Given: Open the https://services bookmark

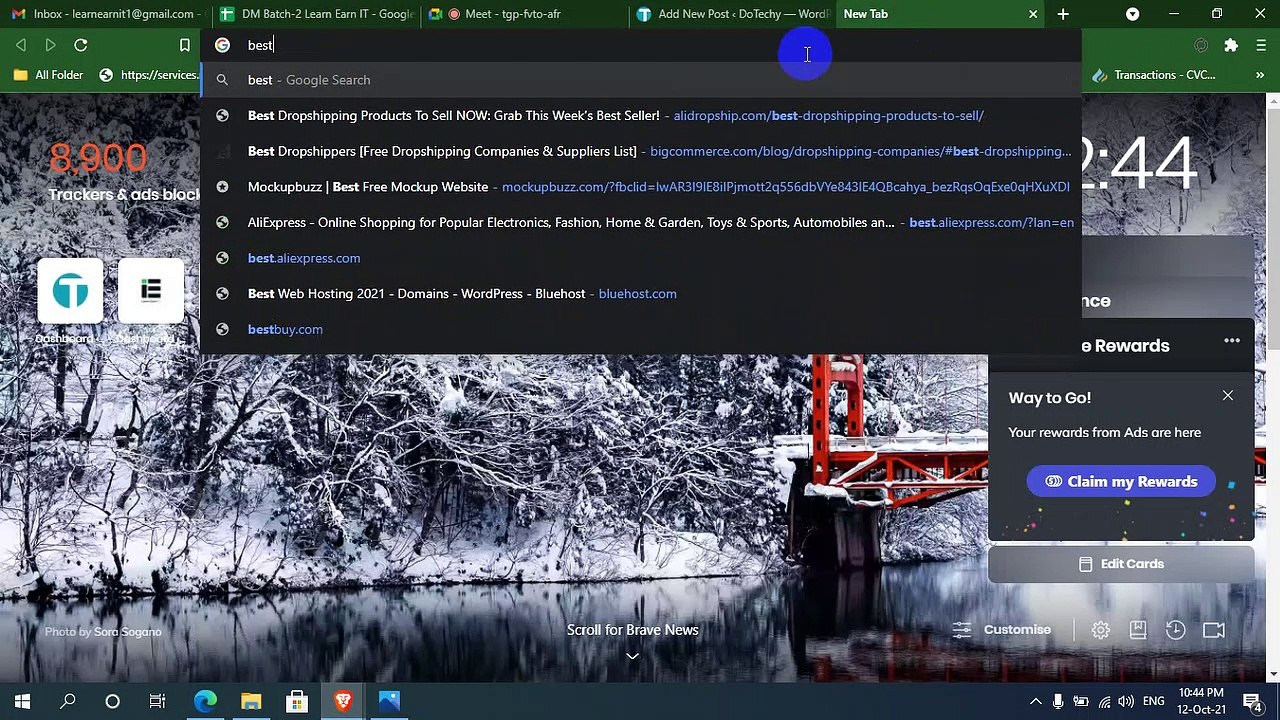Looking at the screenshot, I should pos(148,75).
